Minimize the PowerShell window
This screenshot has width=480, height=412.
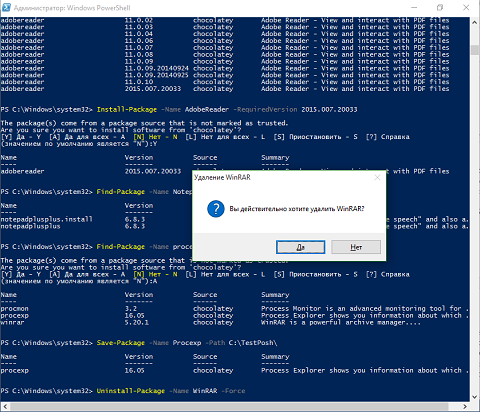tap(414, 7)
